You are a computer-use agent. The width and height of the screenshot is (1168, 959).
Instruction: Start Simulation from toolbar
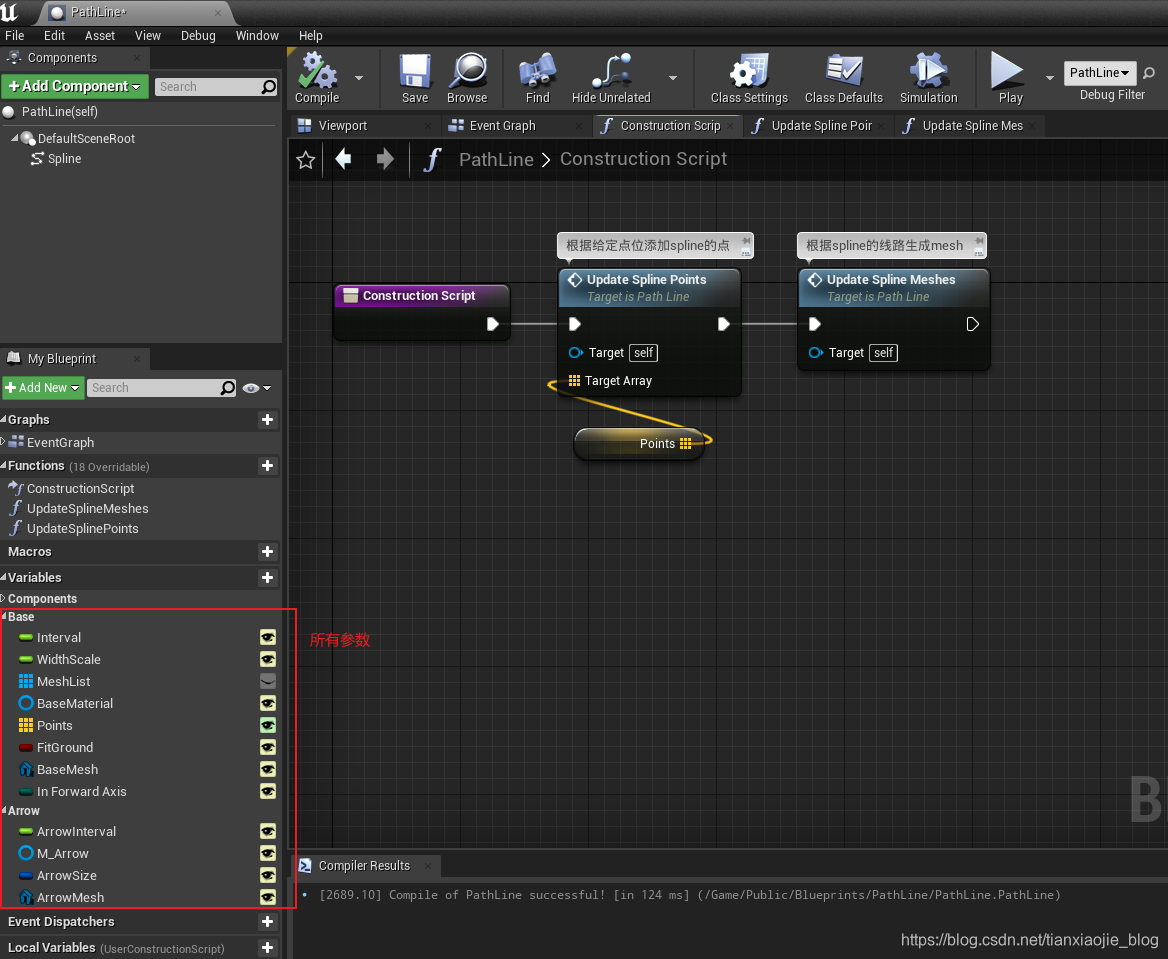coord(928,72)
